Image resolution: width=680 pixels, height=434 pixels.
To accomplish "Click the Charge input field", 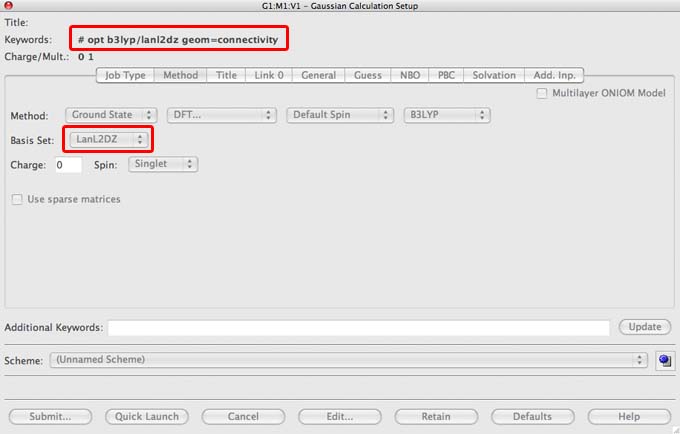I will 68,164.
